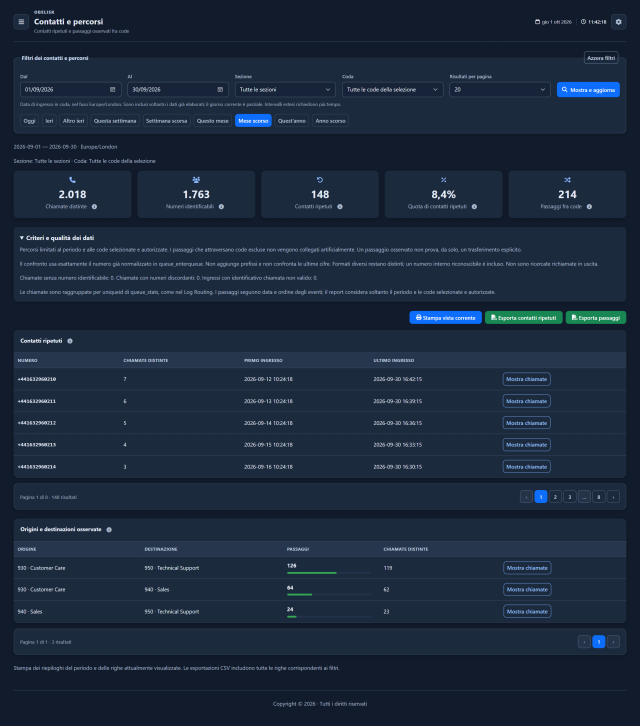This screenshot has height=726, width=640.
Task: Click info icon by Quota di contatti ripetuti
Action: click(474, 207)
